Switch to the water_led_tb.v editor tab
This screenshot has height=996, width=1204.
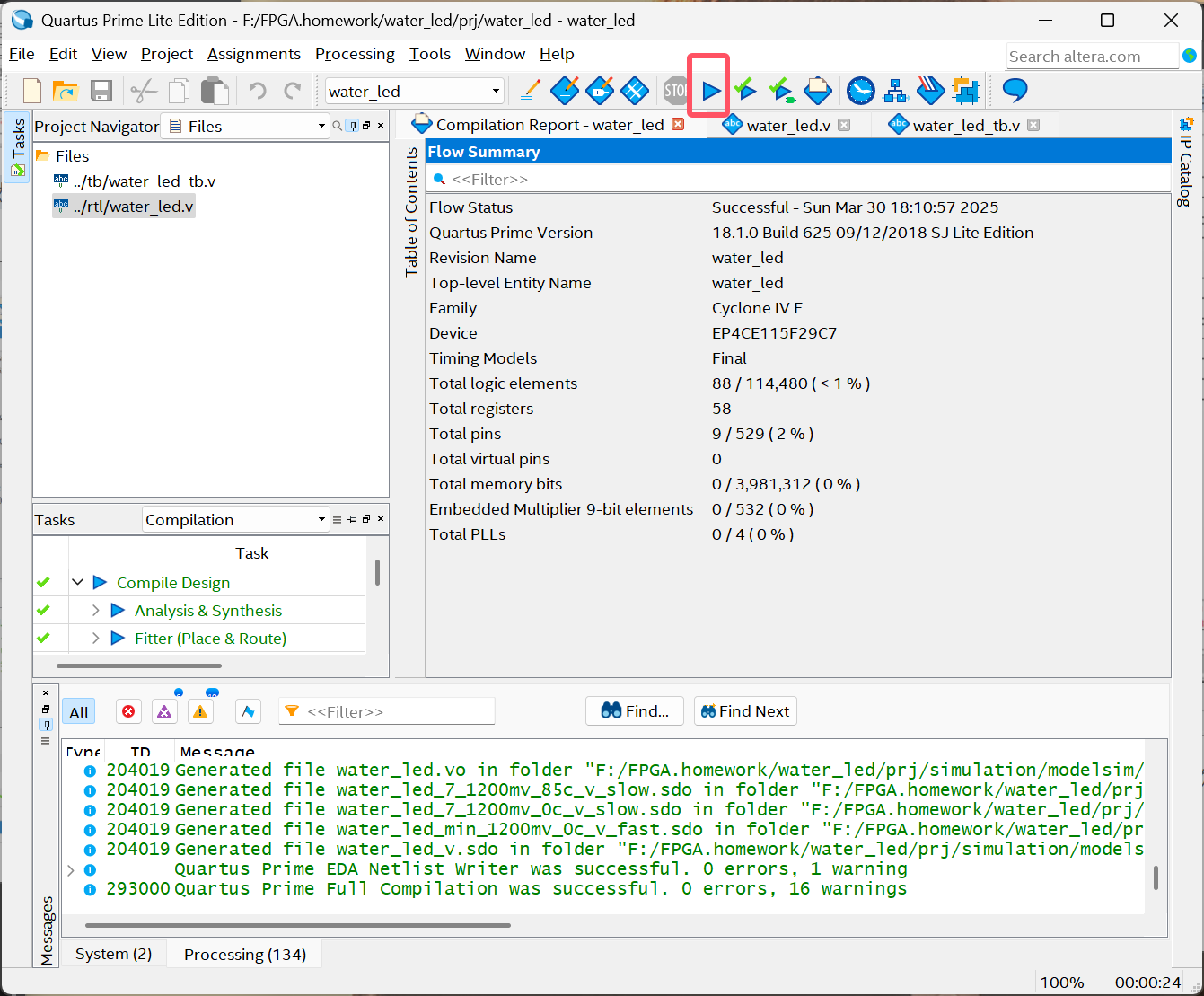tap(965, 126)
